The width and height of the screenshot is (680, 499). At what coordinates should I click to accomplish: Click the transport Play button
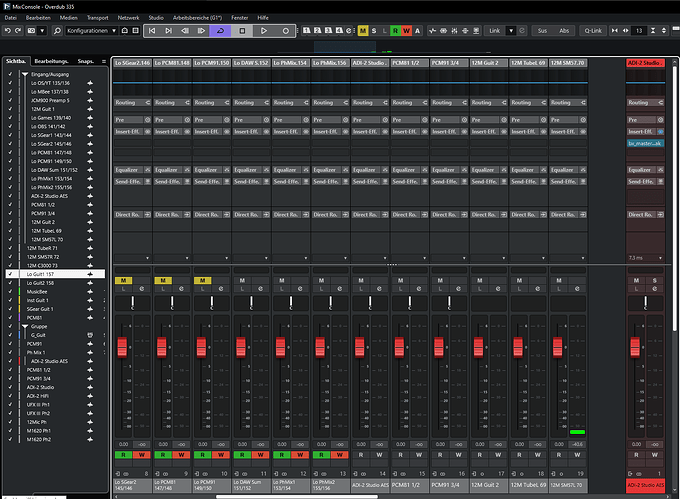[263, 31]
